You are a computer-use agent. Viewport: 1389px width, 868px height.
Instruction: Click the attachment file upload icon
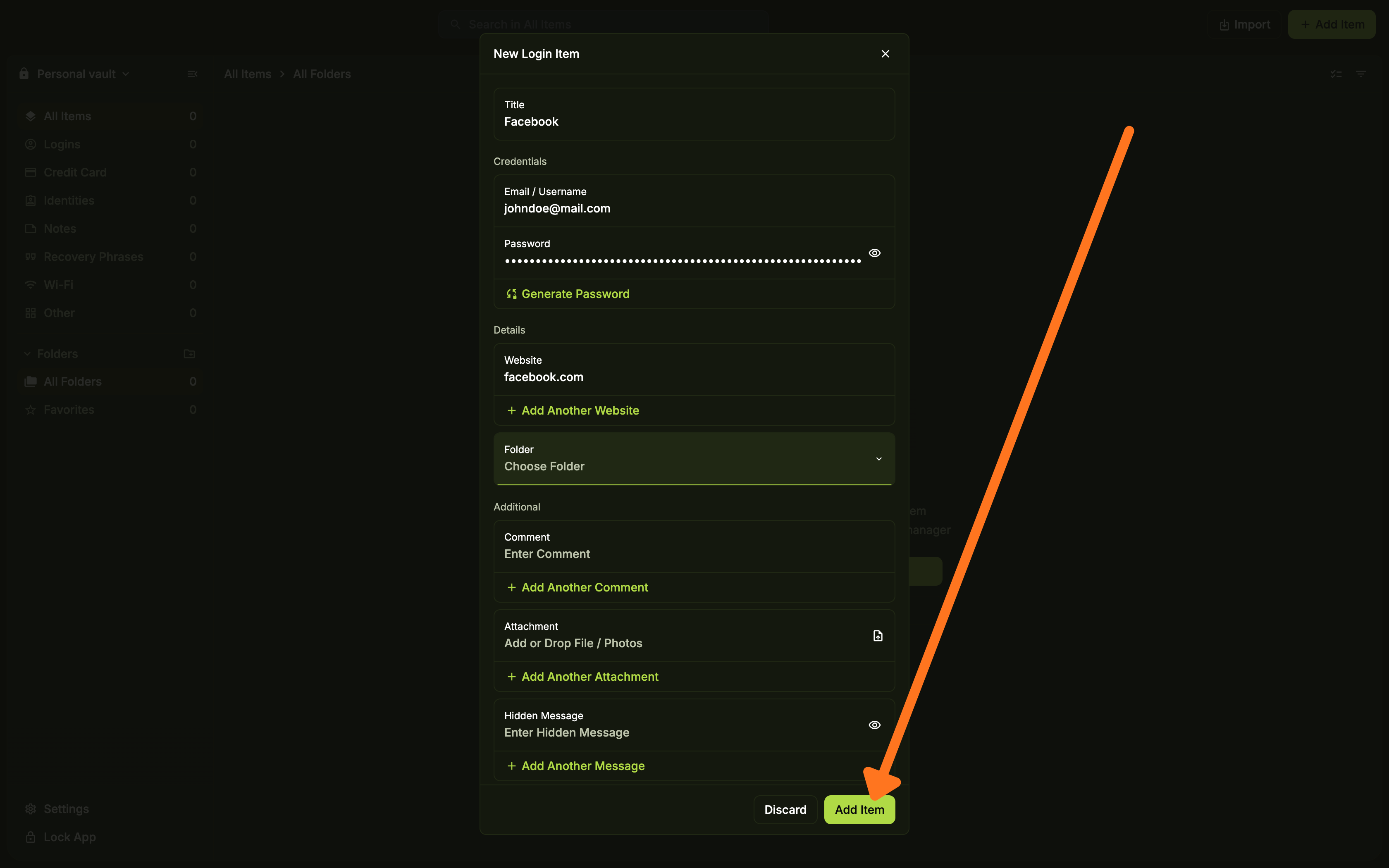click(878, 636)
